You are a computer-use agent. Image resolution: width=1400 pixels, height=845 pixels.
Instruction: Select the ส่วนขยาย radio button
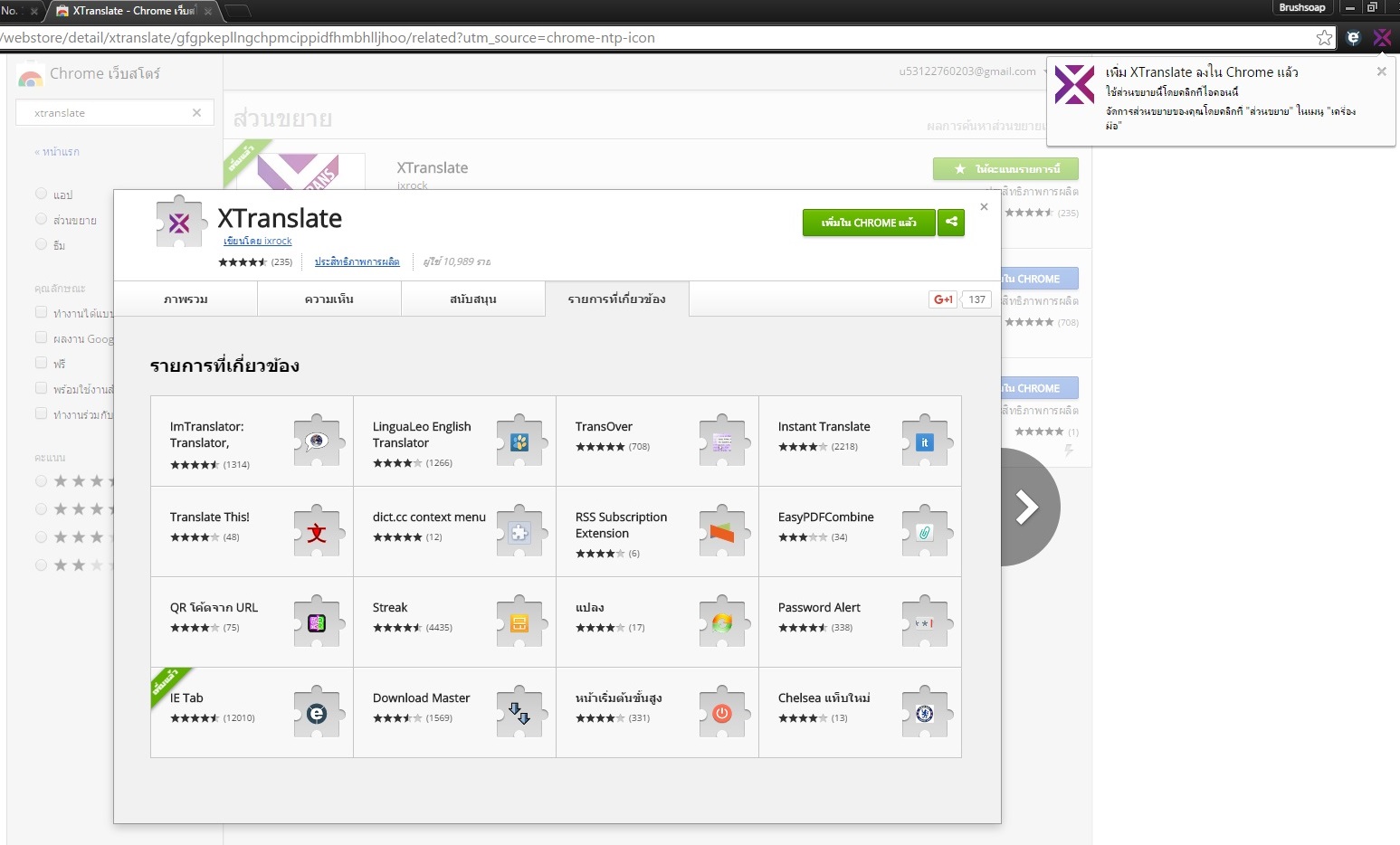pyautogui.click(x=41, y=219)
